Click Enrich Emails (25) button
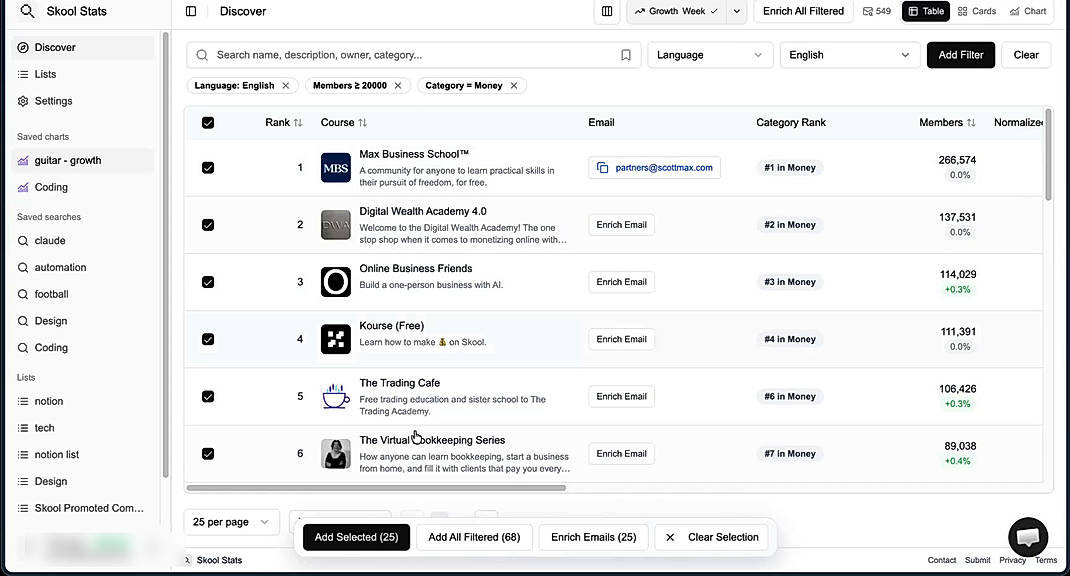 coord(594,537)
